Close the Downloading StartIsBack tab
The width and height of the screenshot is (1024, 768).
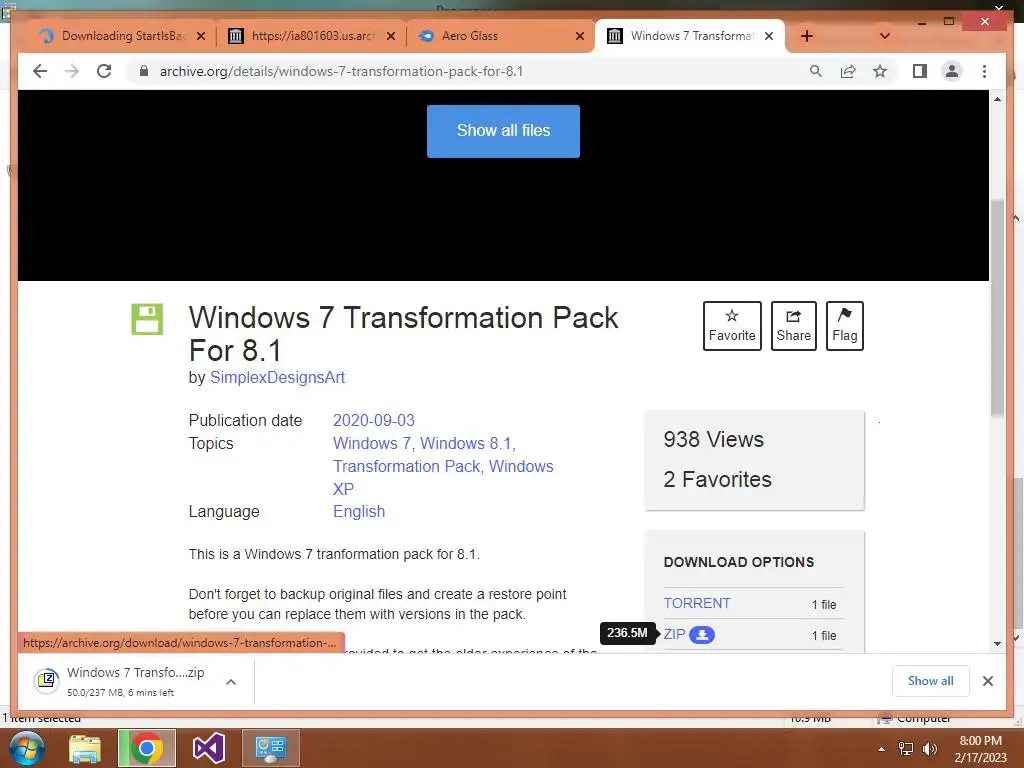(x=200, y=36)
